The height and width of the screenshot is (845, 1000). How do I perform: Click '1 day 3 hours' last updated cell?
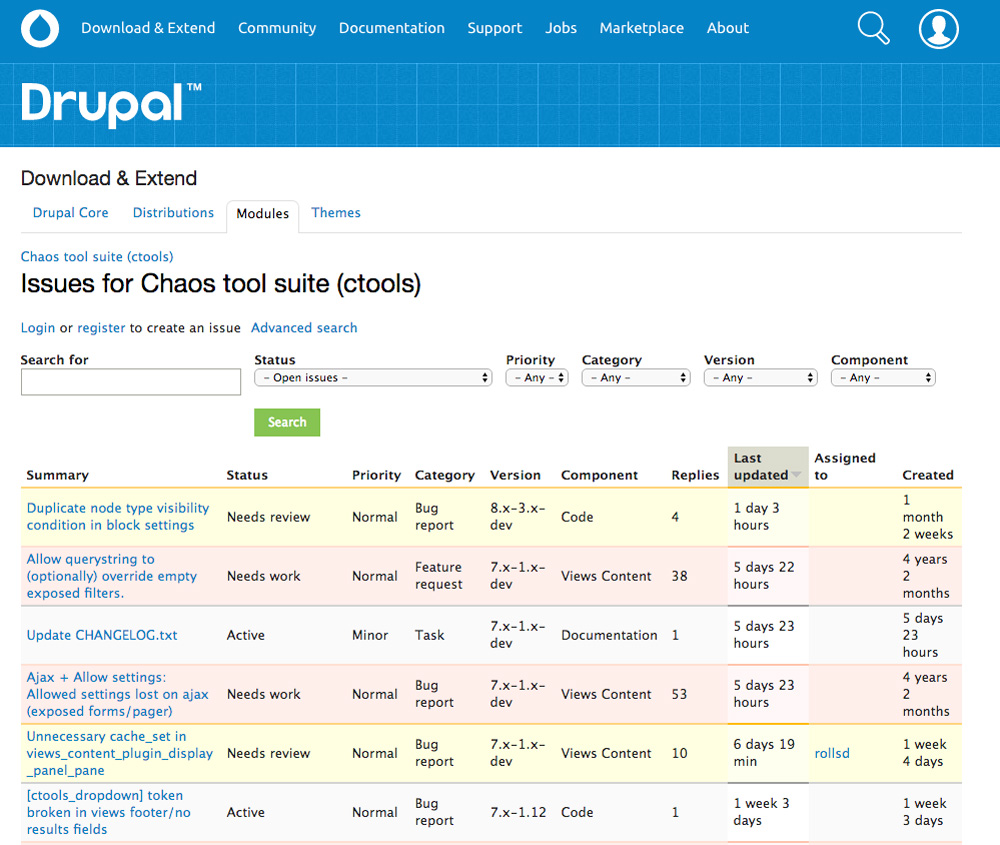[756, 517]
